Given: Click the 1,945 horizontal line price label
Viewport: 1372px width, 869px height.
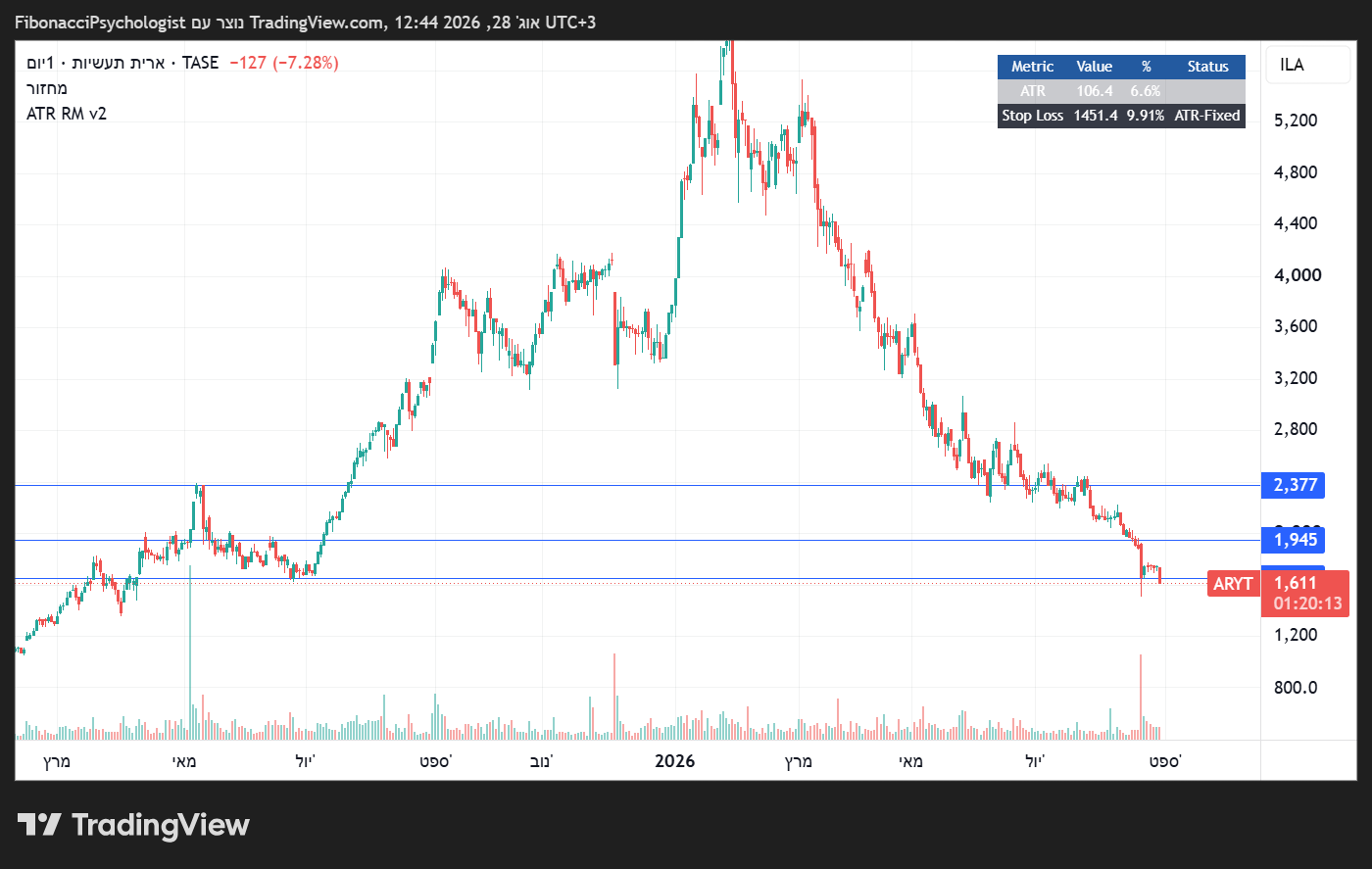Looking at the screenshot, I should click(1295, 540).
